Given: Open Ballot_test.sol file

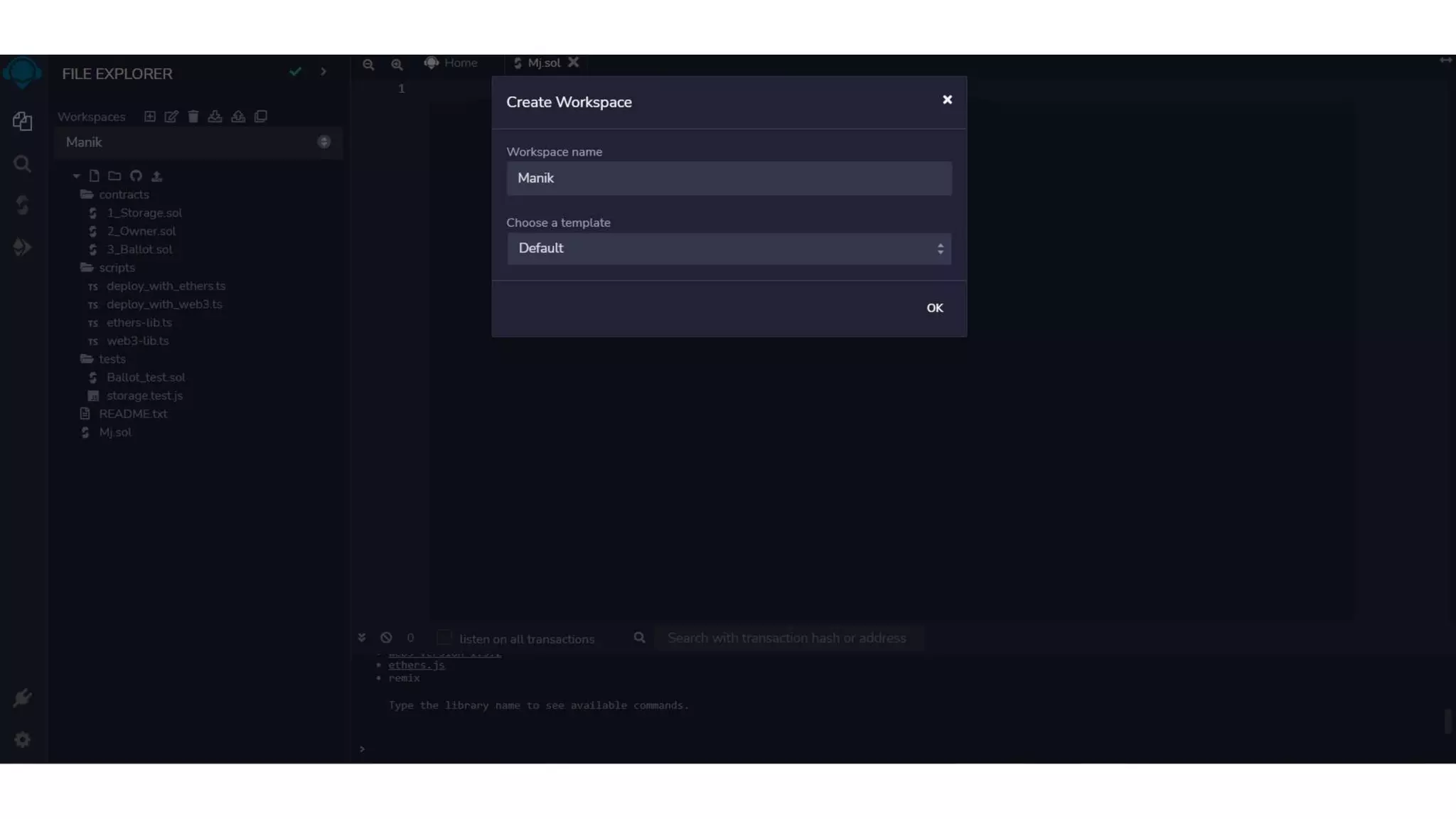Looking at the screenshot, I should [146, 378].
